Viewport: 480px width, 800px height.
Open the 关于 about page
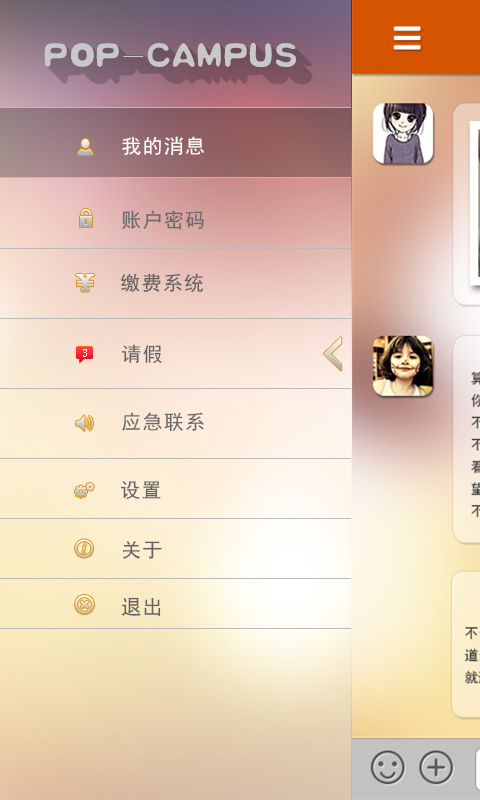pos(175,548)
